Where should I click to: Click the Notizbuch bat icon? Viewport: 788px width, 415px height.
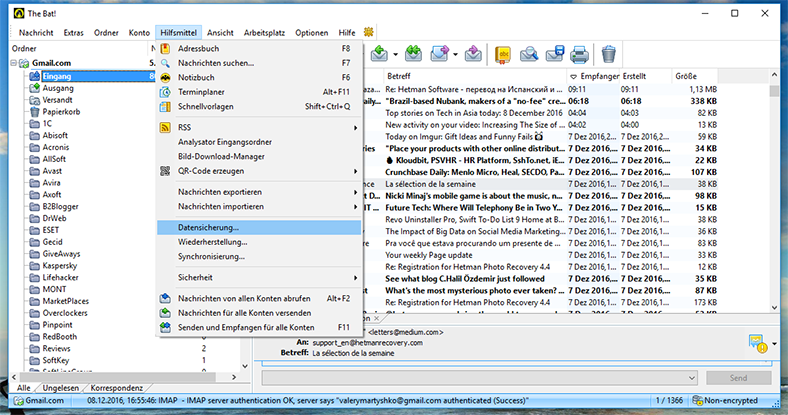click(165, 78)
